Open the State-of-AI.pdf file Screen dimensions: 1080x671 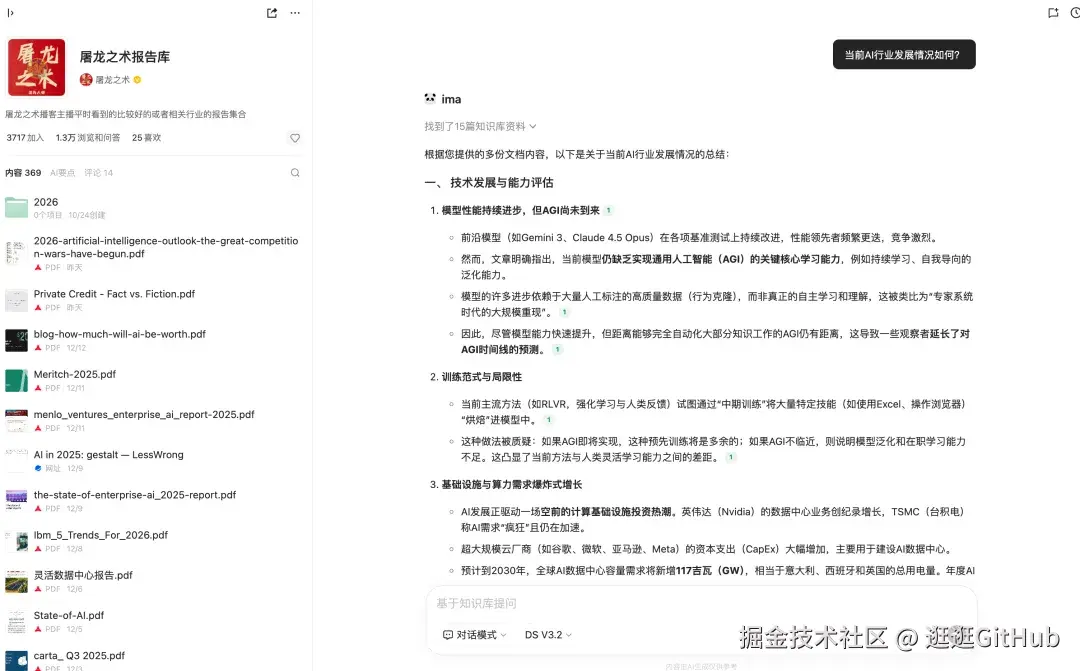67,615
